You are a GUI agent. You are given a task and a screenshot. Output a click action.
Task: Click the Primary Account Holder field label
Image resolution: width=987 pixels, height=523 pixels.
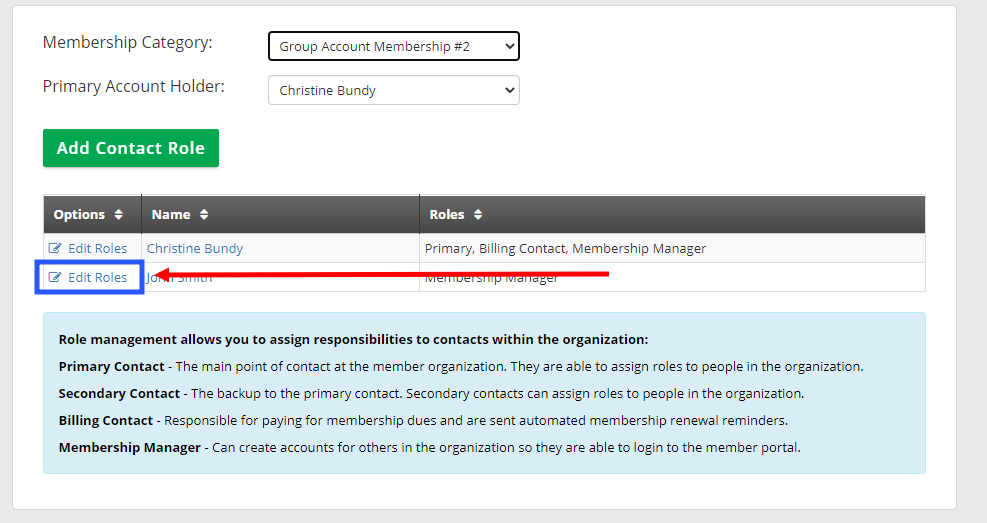pos(133,87)
